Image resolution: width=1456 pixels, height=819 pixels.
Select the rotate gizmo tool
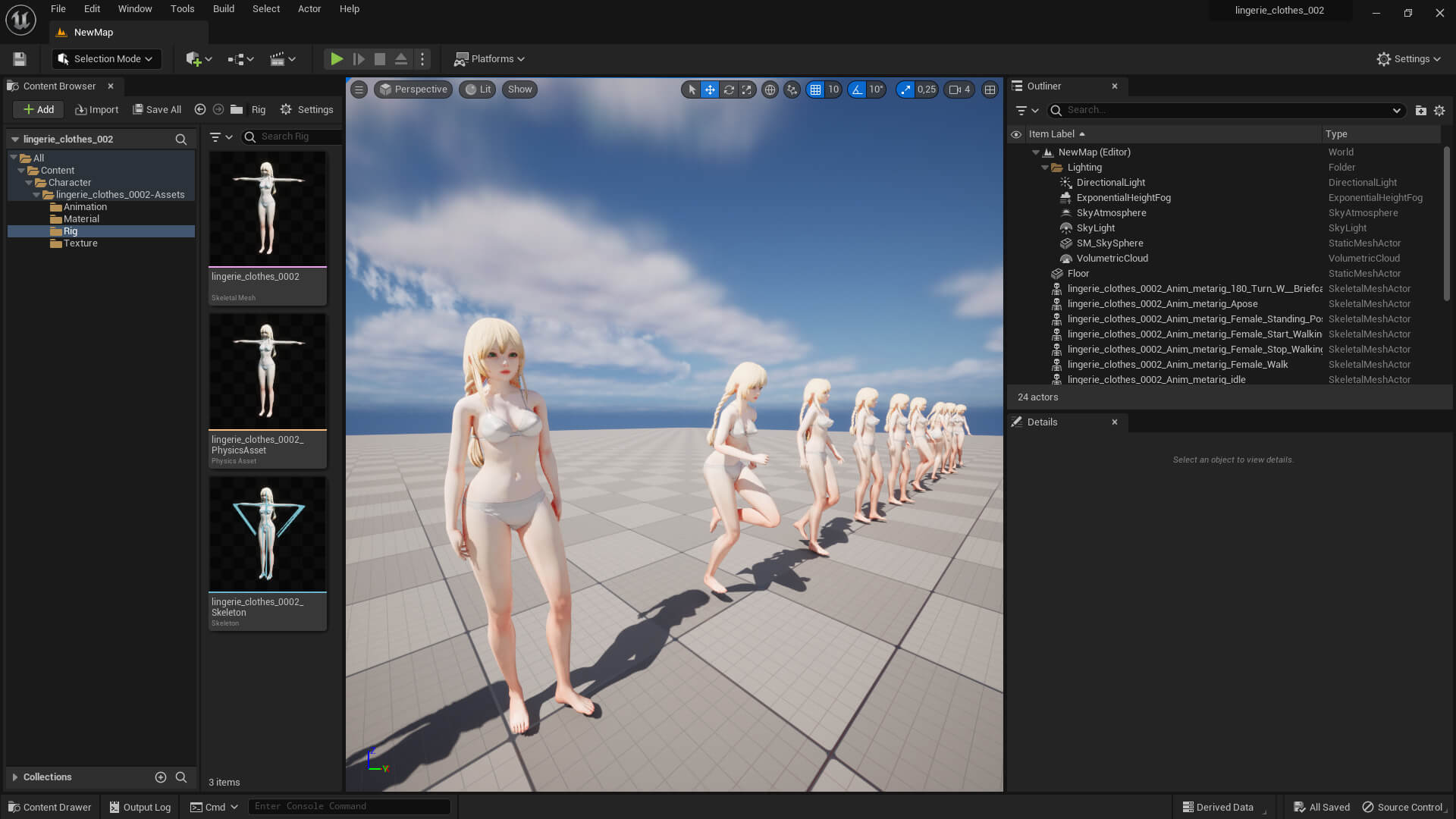(729, 89)
